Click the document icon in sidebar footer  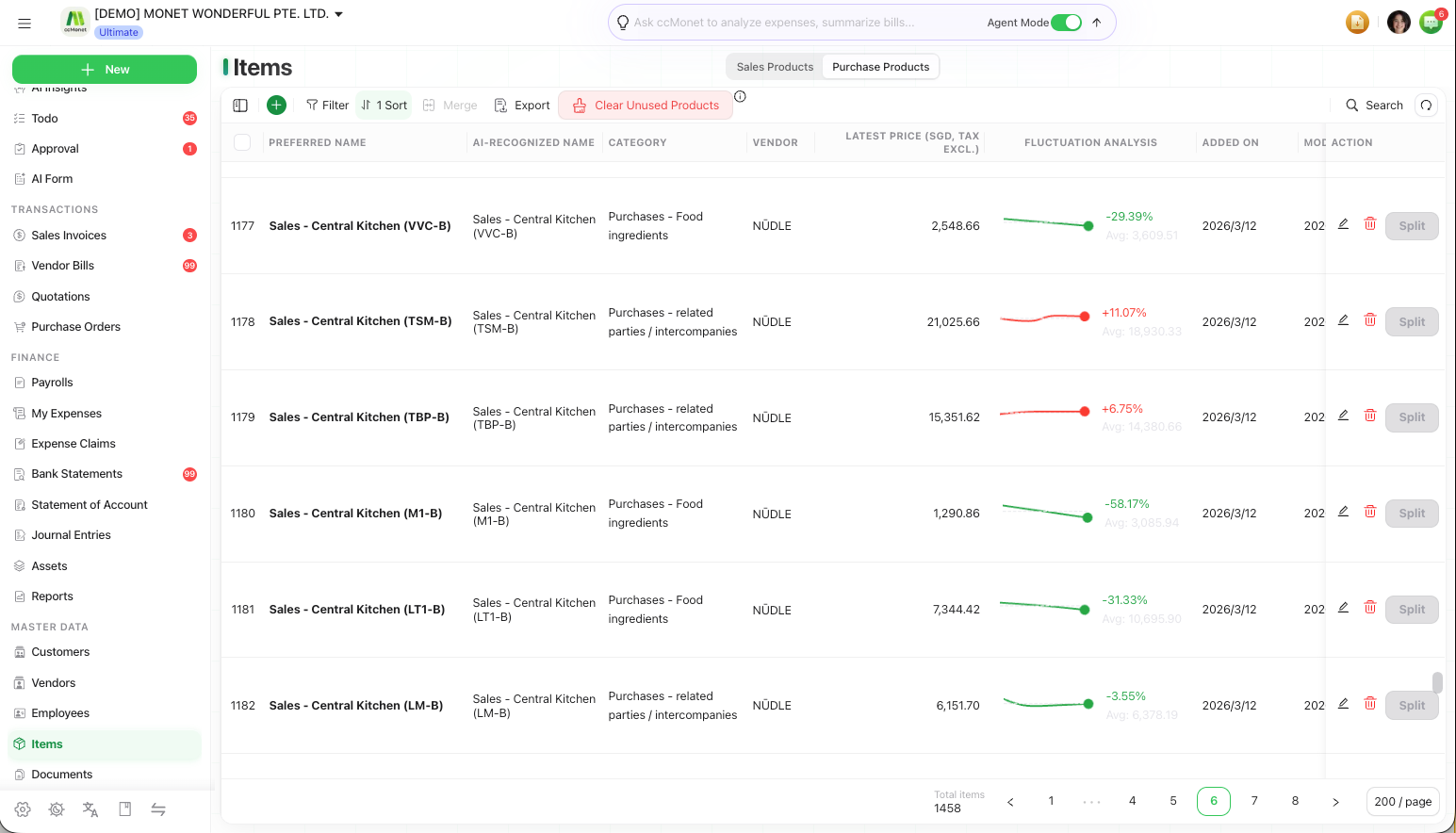point(124,809)
